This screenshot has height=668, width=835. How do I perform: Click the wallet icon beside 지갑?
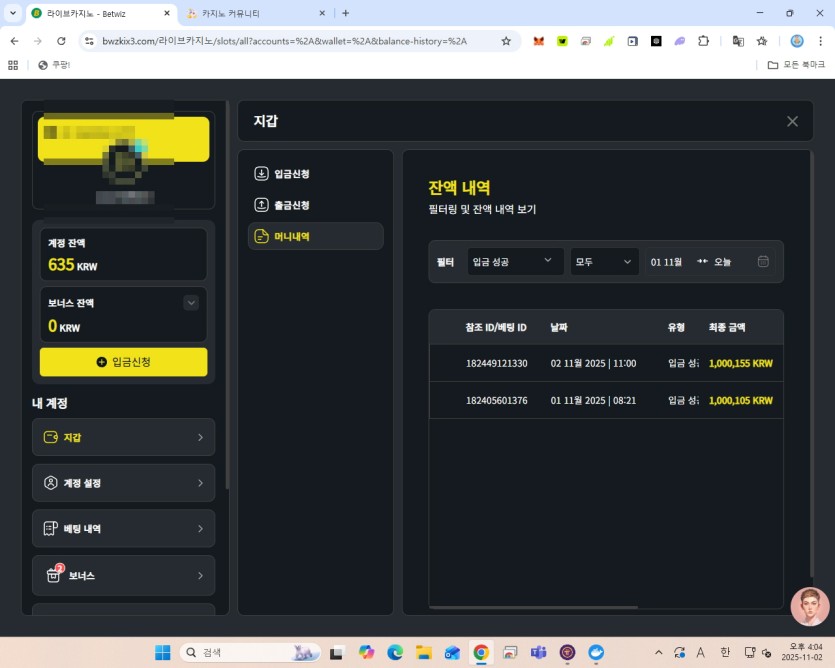tap(50, 437)
